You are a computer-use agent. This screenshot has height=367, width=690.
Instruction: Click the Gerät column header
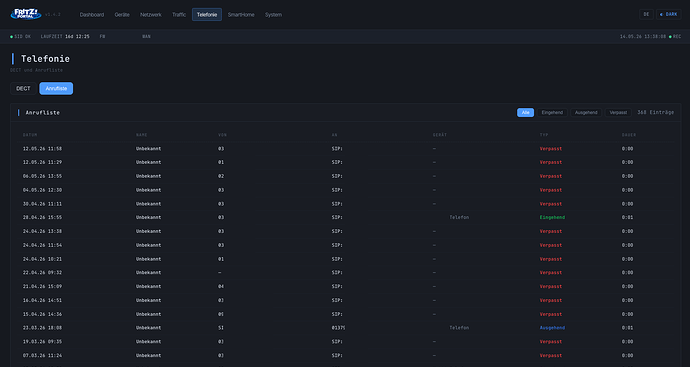tap(440, 135)
